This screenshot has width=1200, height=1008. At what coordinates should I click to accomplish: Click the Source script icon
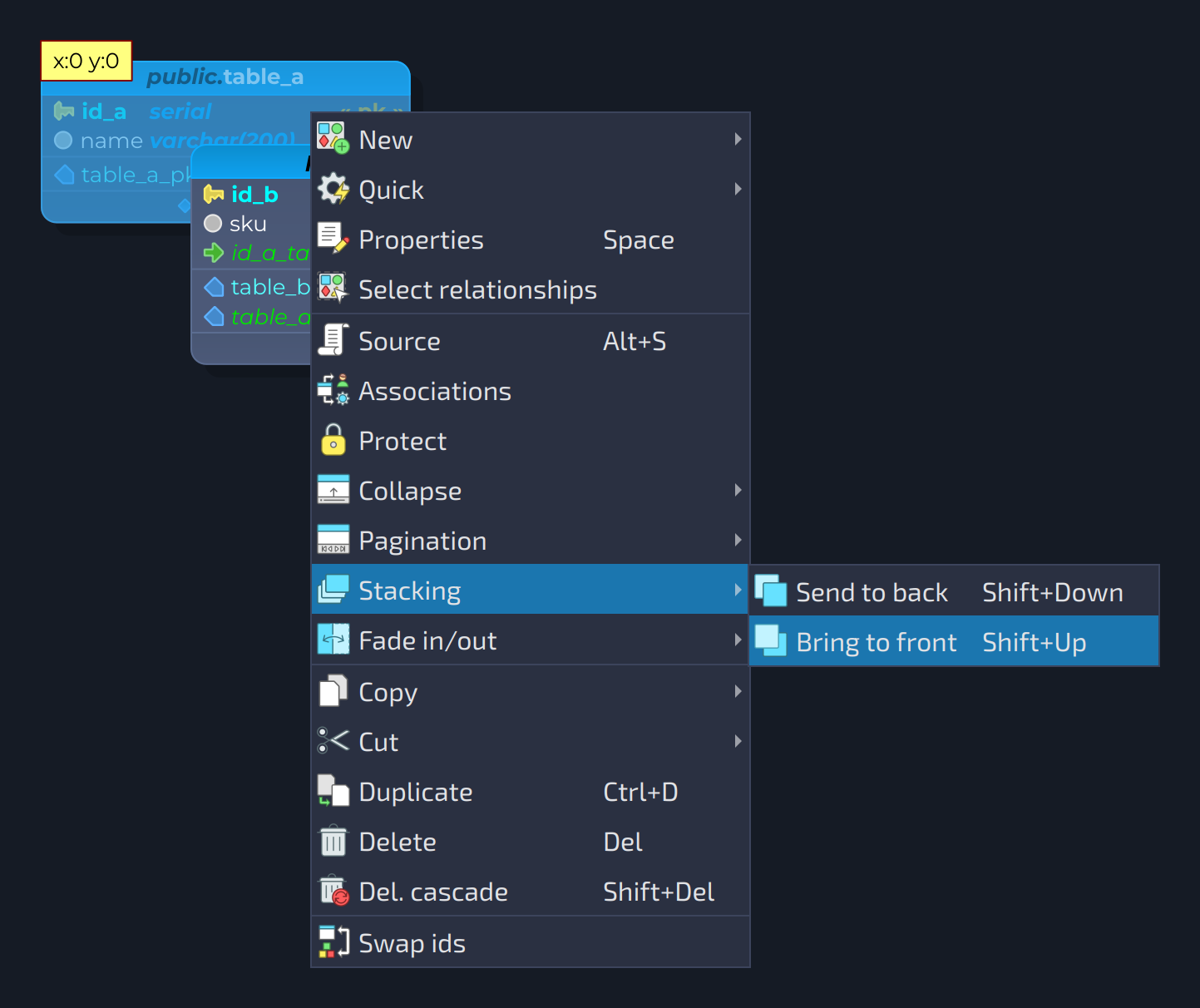click(x=333, y=340)
